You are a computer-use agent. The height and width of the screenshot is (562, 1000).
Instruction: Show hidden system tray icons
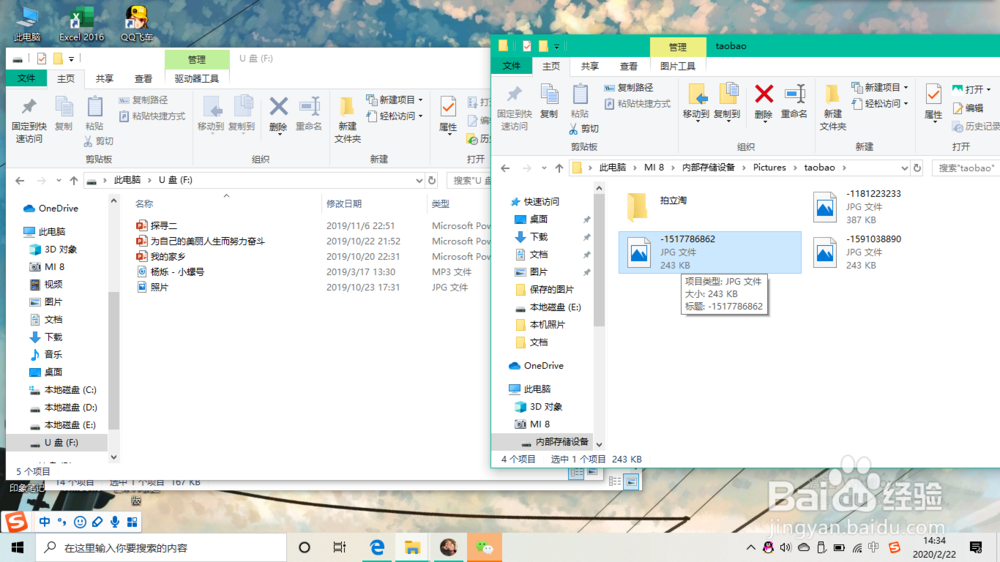pos(751,547)
